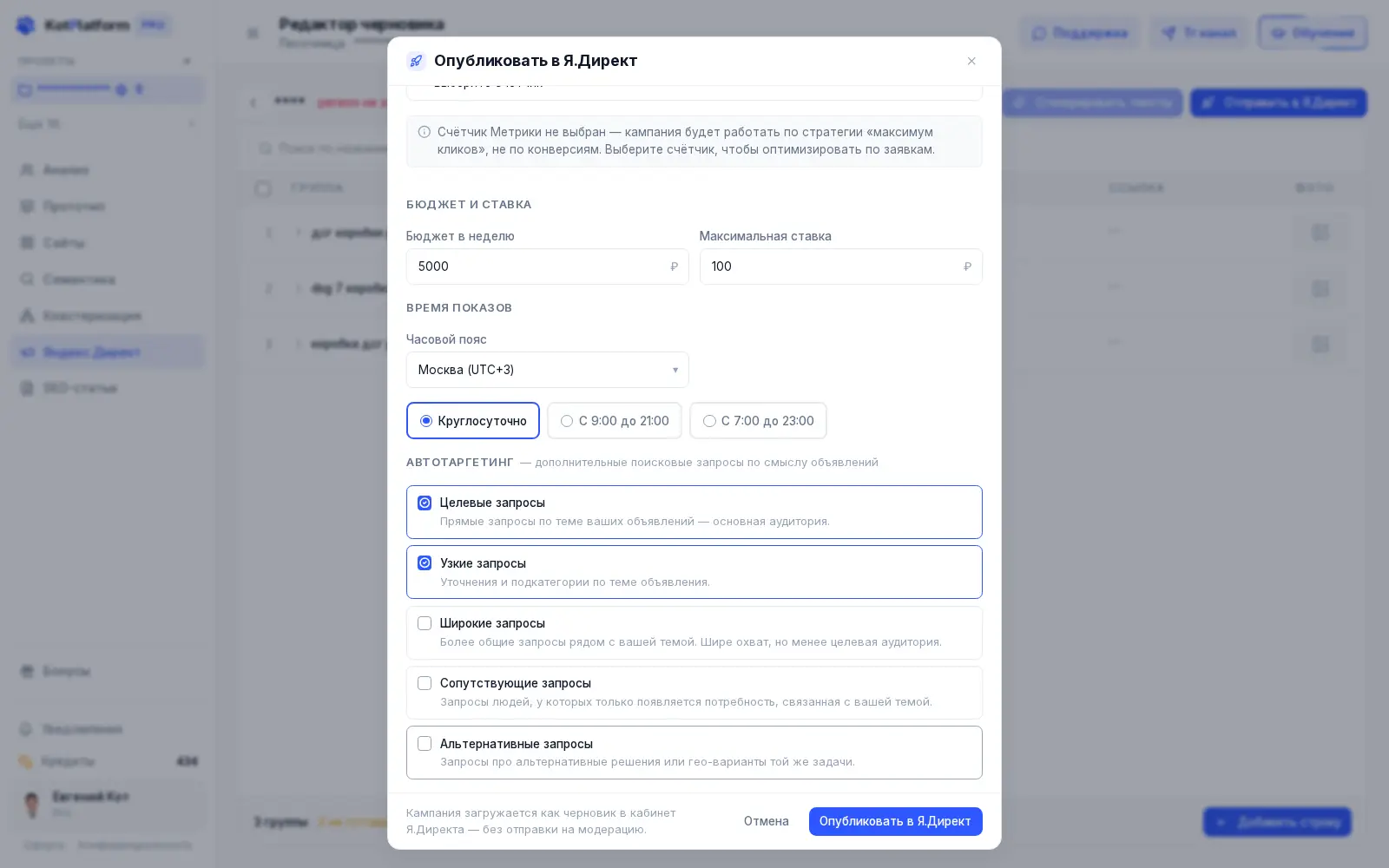The image size is (1389, 868).
Task: Click the Кампания загружается как черновик footer note
Action: (541, 821)
